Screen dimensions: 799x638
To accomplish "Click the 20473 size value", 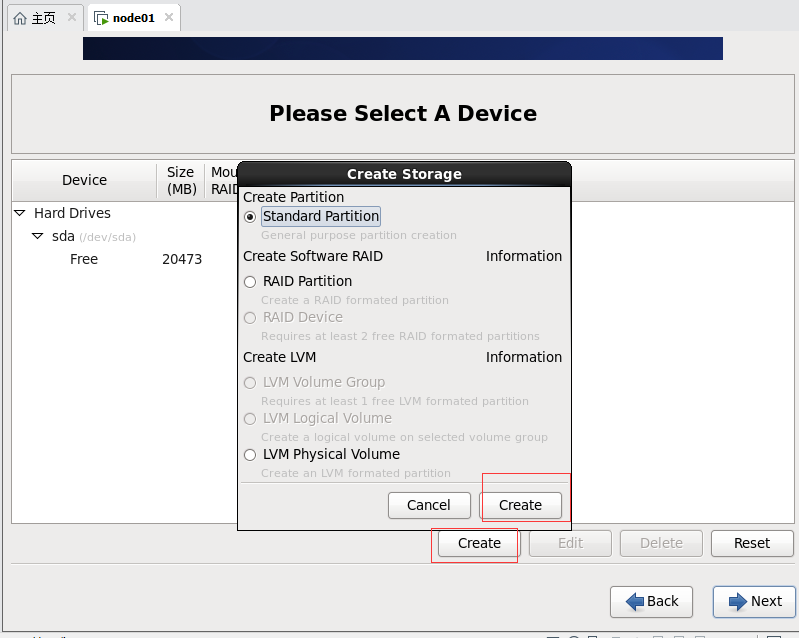I will tap(182, 259).
